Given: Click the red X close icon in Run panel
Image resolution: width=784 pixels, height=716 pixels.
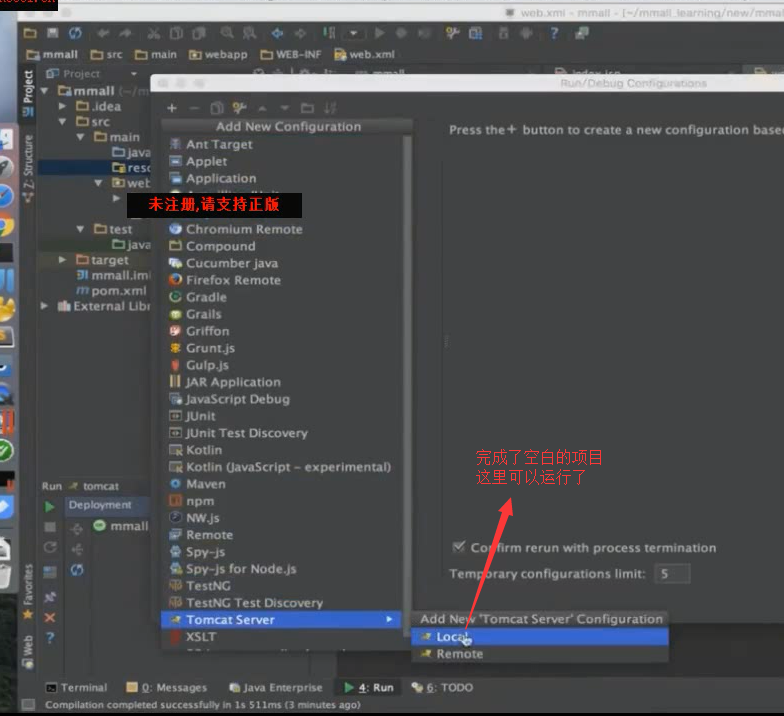Looking at the screenshot, I should tap(50, 618).
